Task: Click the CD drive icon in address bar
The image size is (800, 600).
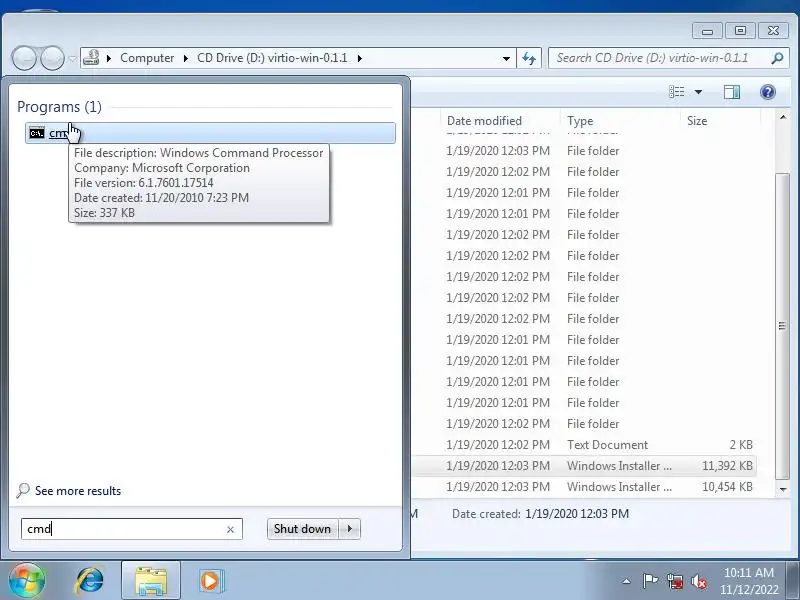Action: click(x=91, y=58)
